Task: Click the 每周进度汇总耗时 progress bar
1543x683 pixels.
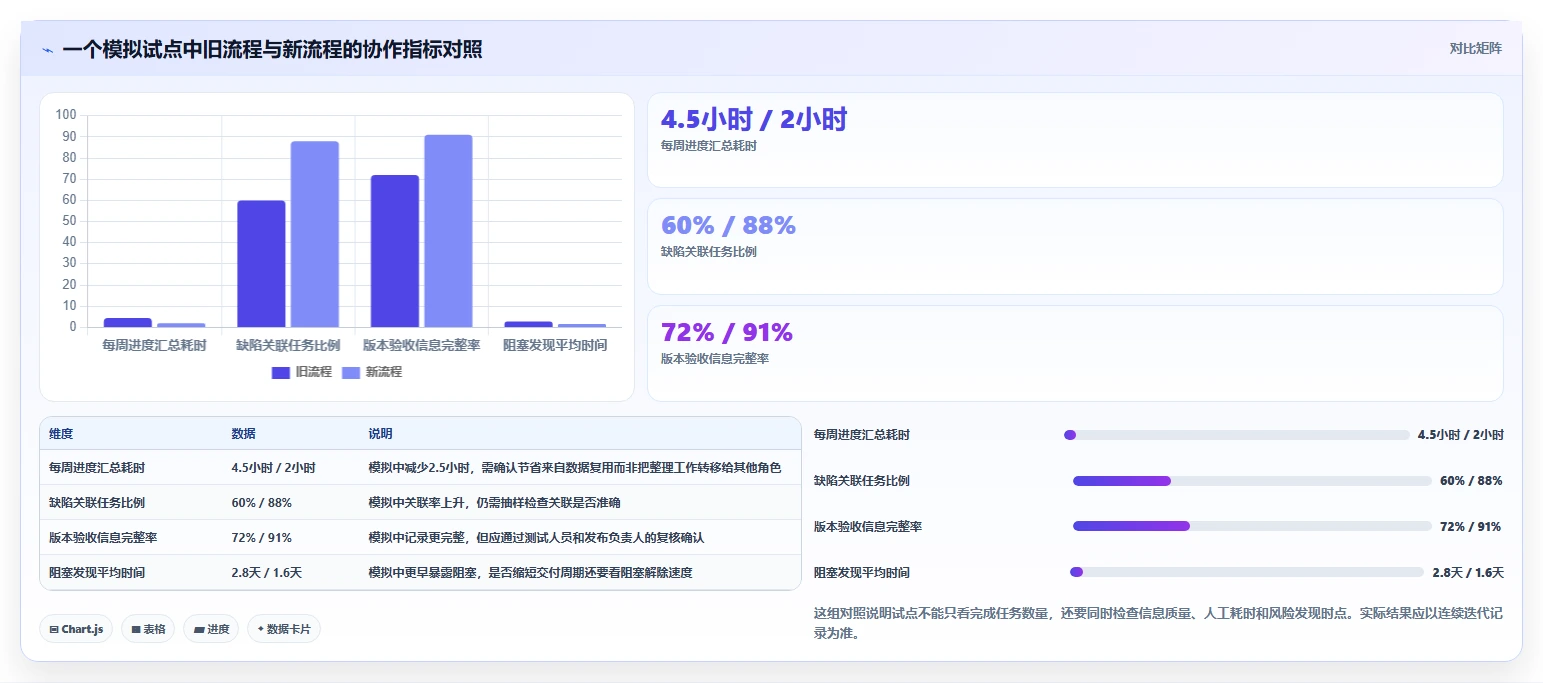Action: [1237, 435]
